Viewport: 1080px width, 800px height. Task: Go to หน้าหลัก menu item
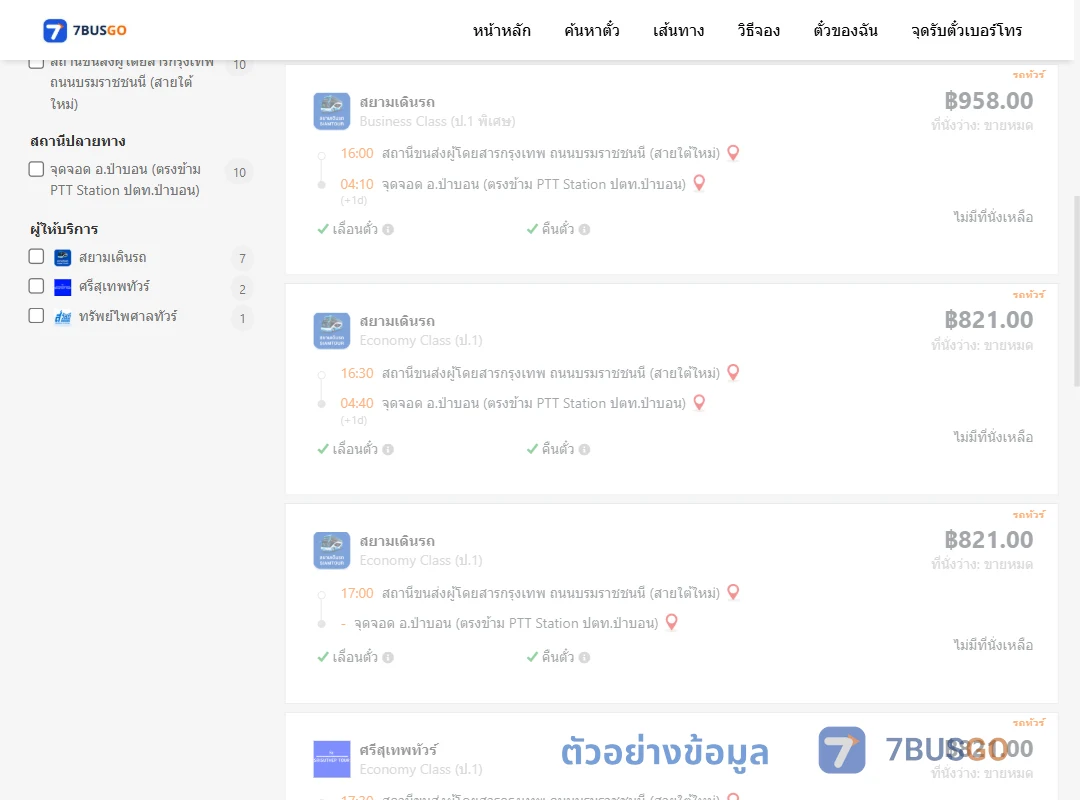pyautogui.click(x=501, y=30)
